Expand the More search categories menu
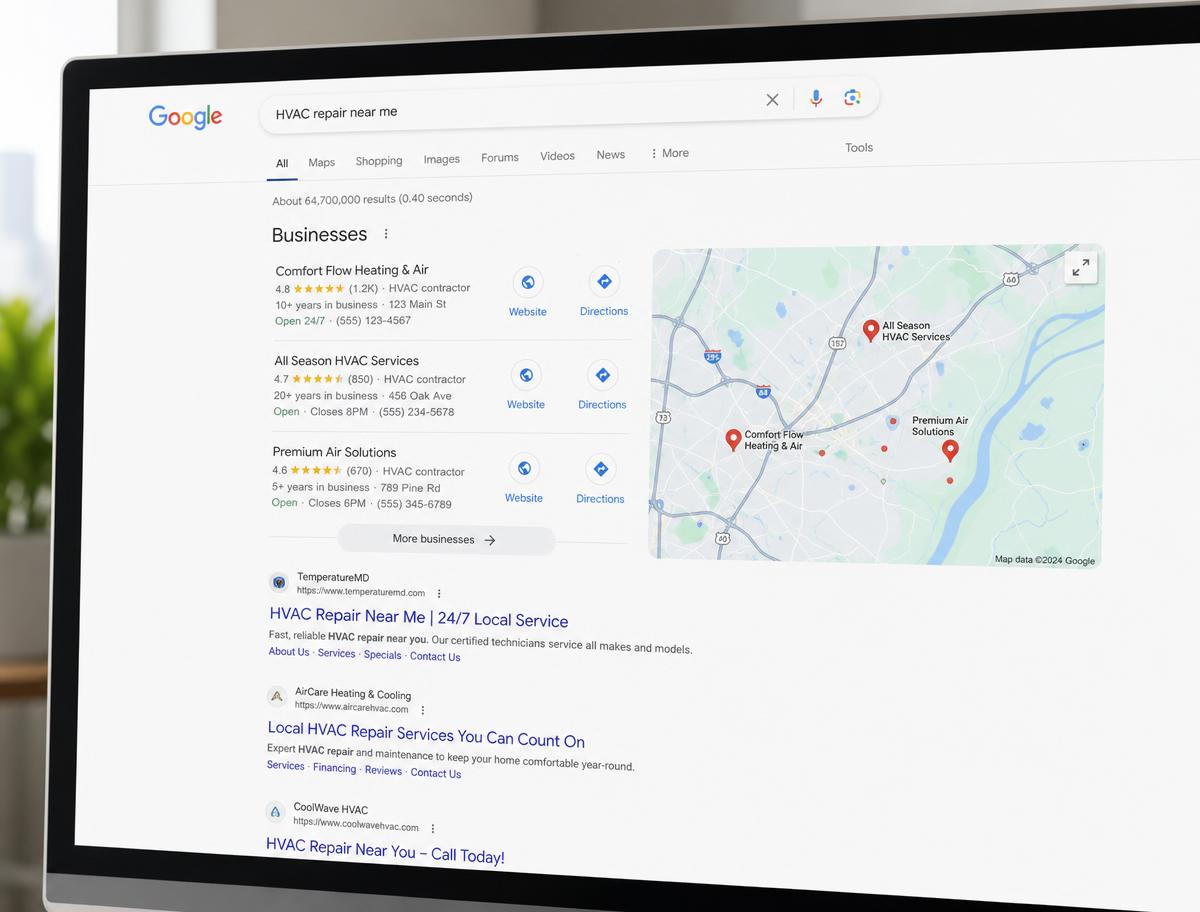 point(669,153)
